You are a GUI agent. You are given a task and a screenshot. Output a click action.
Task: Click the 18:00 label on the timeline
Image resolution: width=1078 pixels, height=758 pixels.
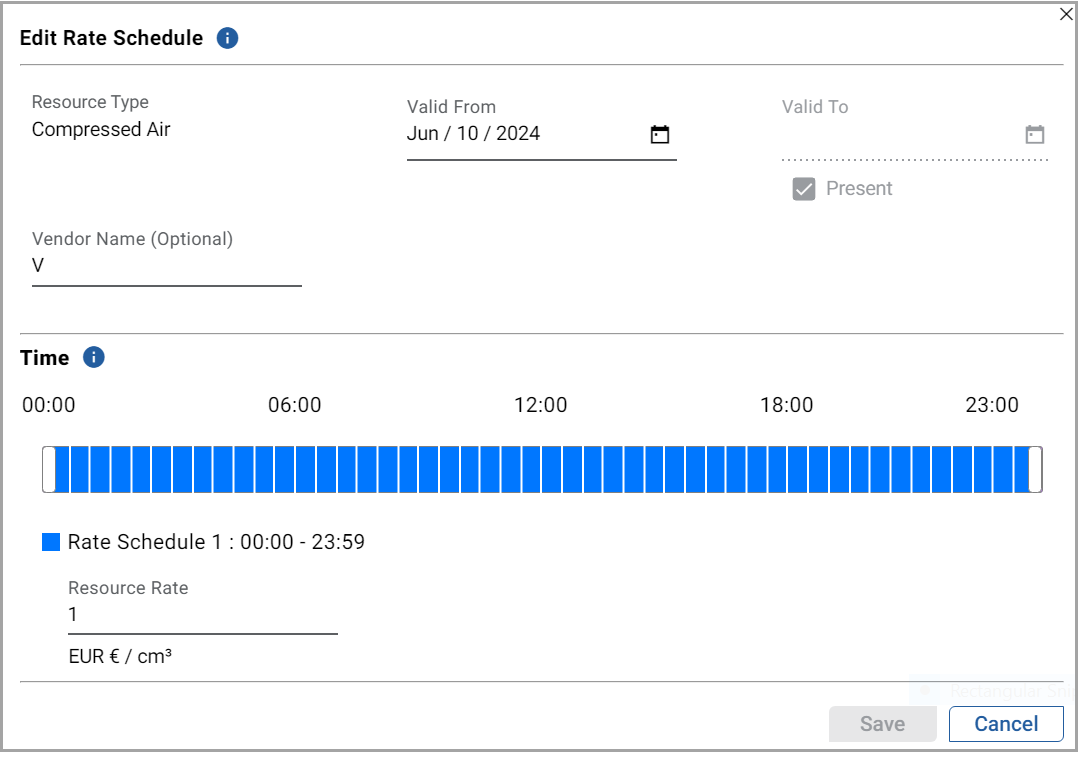(x=786, y=405)
